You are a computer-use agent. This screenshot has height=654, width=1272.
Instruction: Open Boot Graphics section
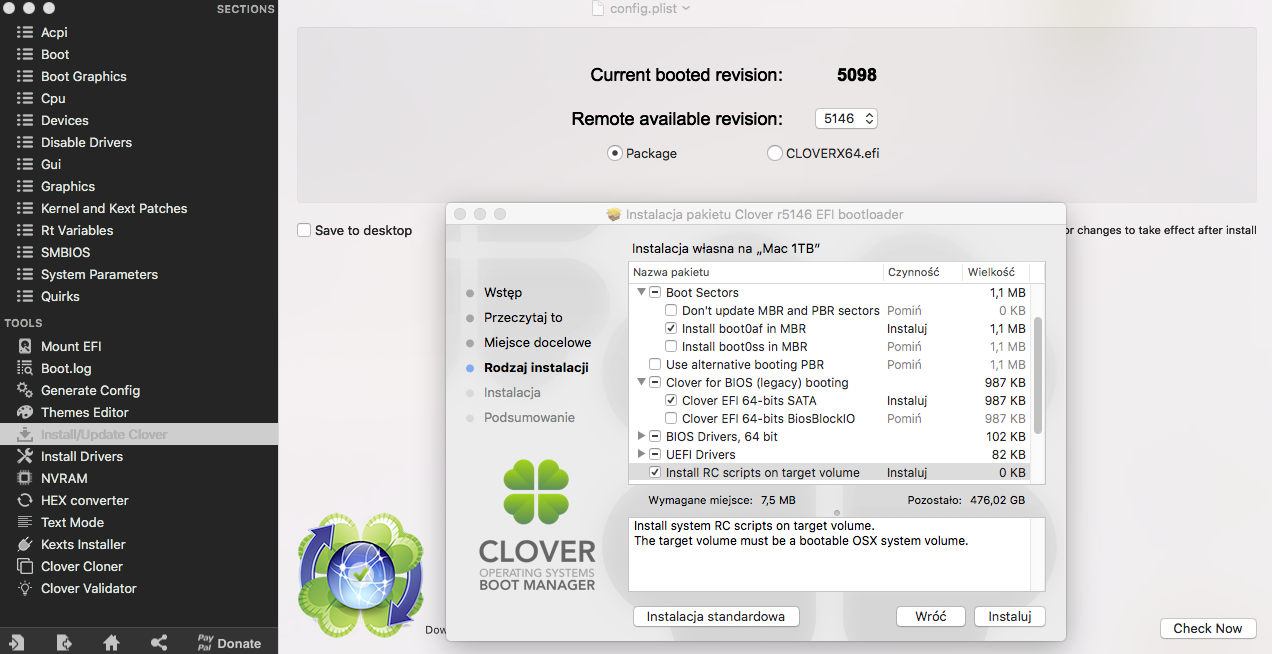pyautogui.click(x=84, y=76)
